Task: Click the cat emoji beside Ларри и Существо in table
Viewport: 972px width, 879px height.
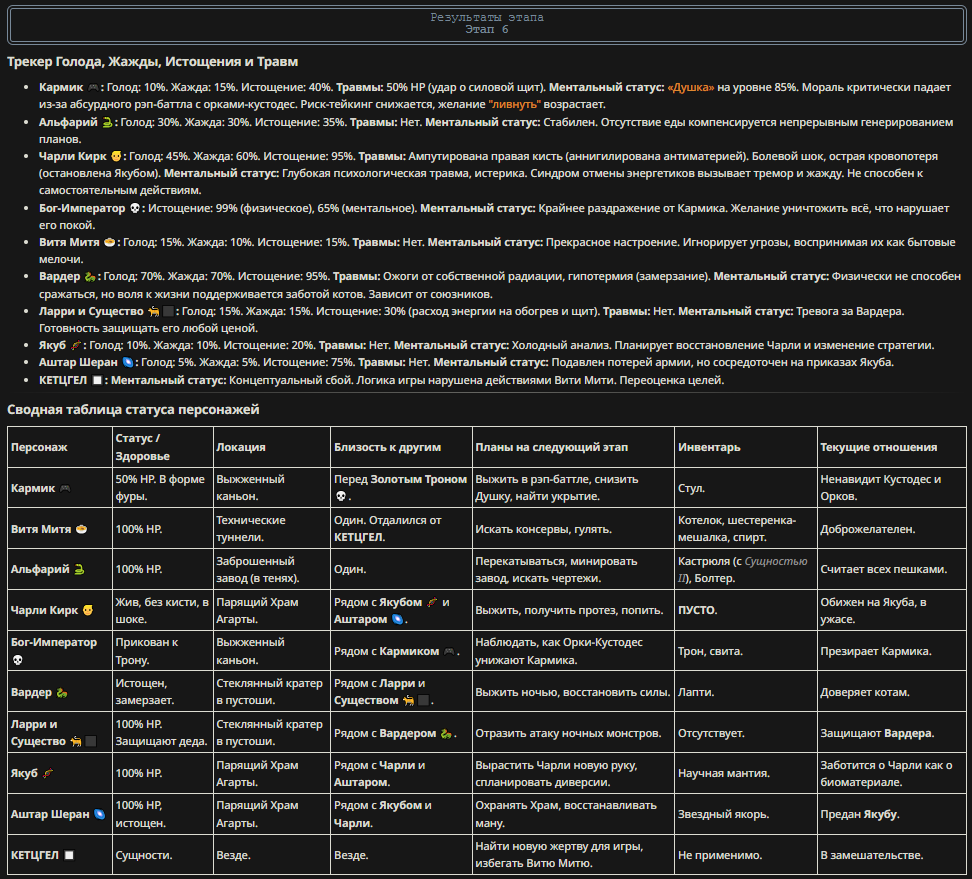Action: (76, 741)
